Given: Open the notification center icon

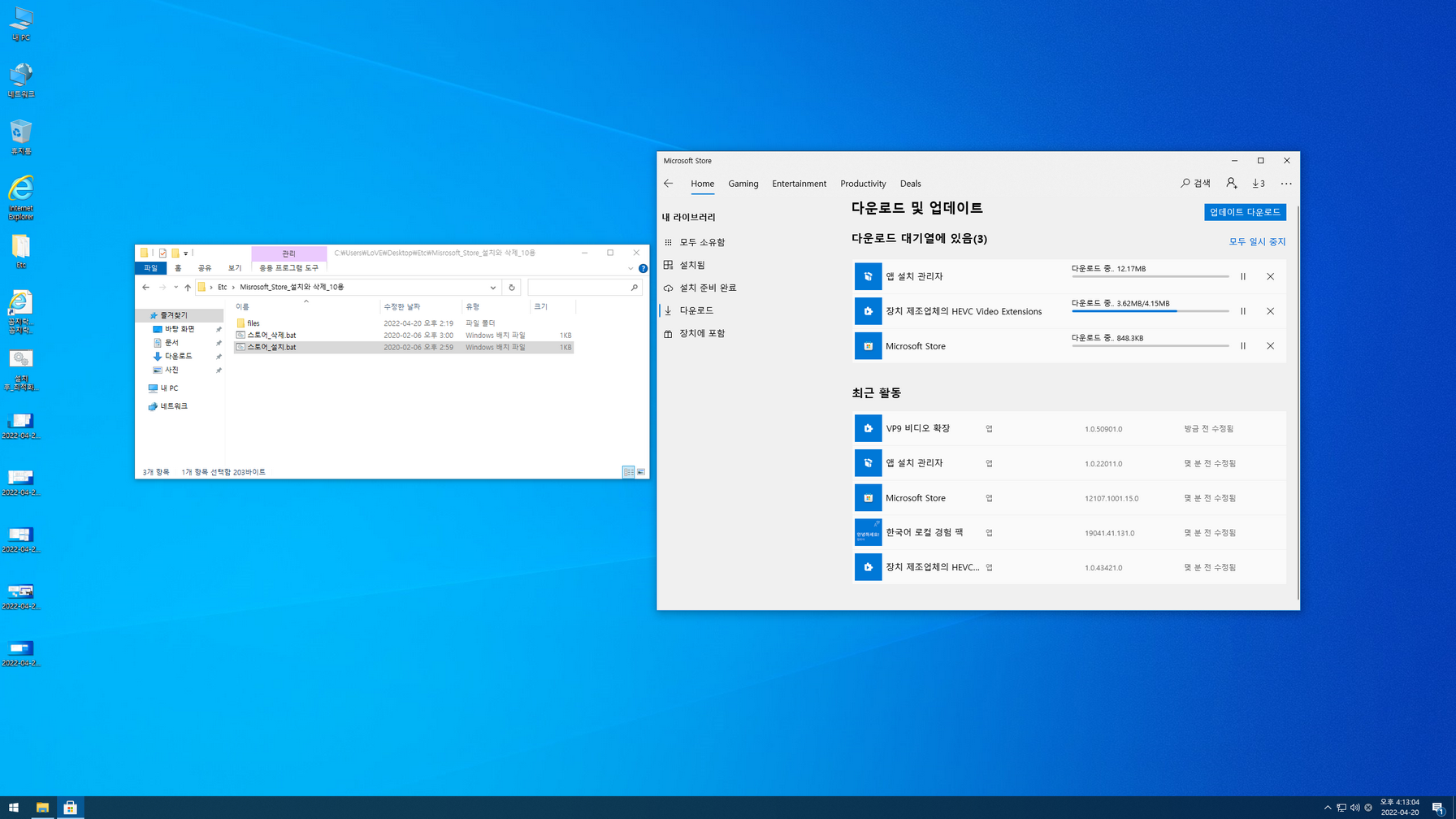Looking at the screenshot, I should [1437, 808].
